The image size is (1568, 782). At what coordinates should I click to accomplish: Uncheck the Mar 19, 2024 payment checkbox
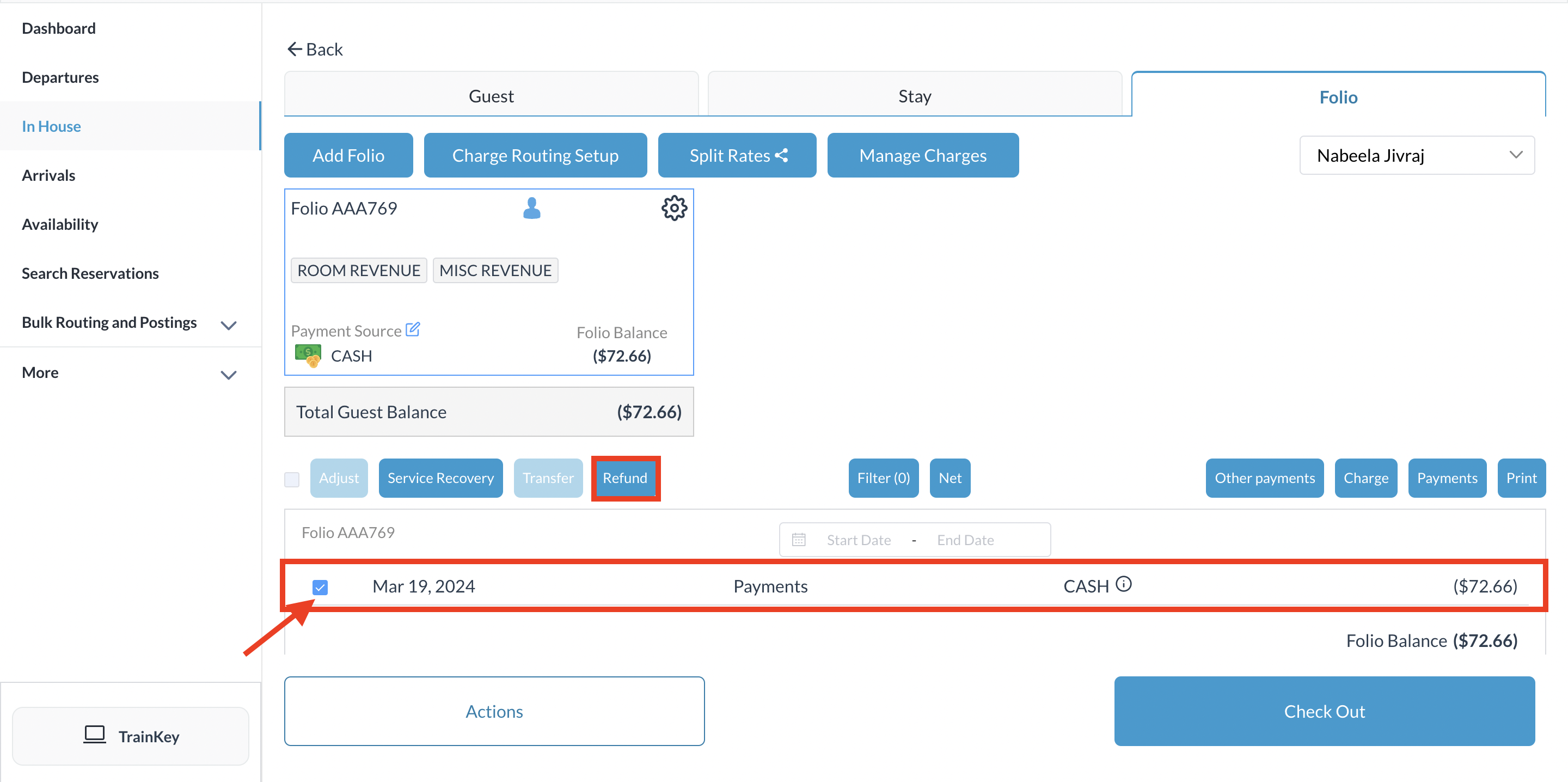[320, 587]
